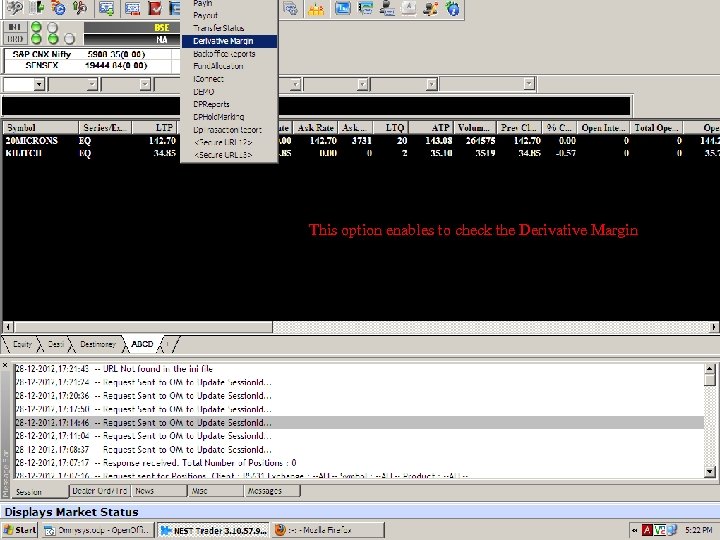The image size is (720, 540).
Task: Select Payout from the menu
Action: click(x=229, y=16)
